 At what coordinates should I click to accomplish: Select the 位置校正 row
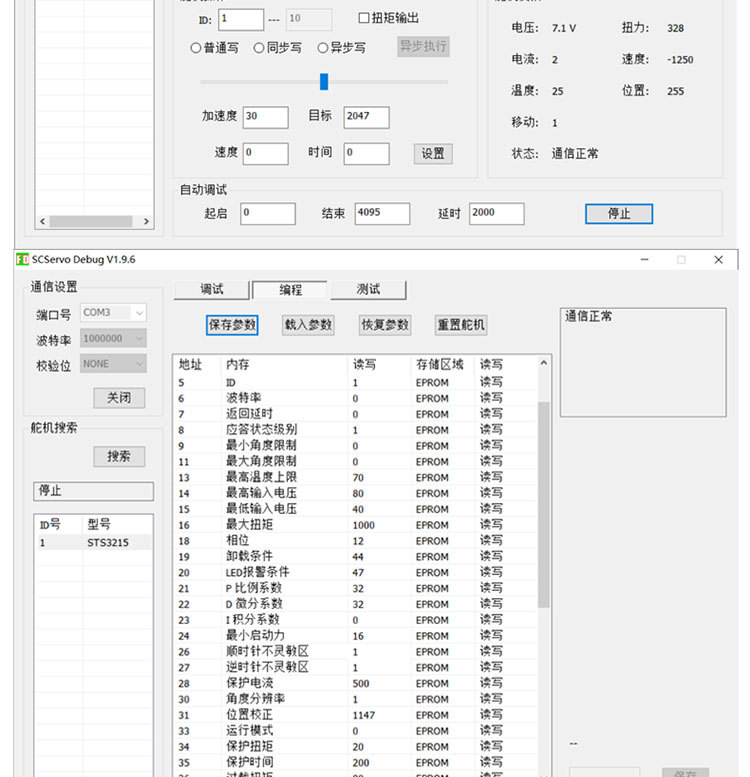(x=356, y=715)
